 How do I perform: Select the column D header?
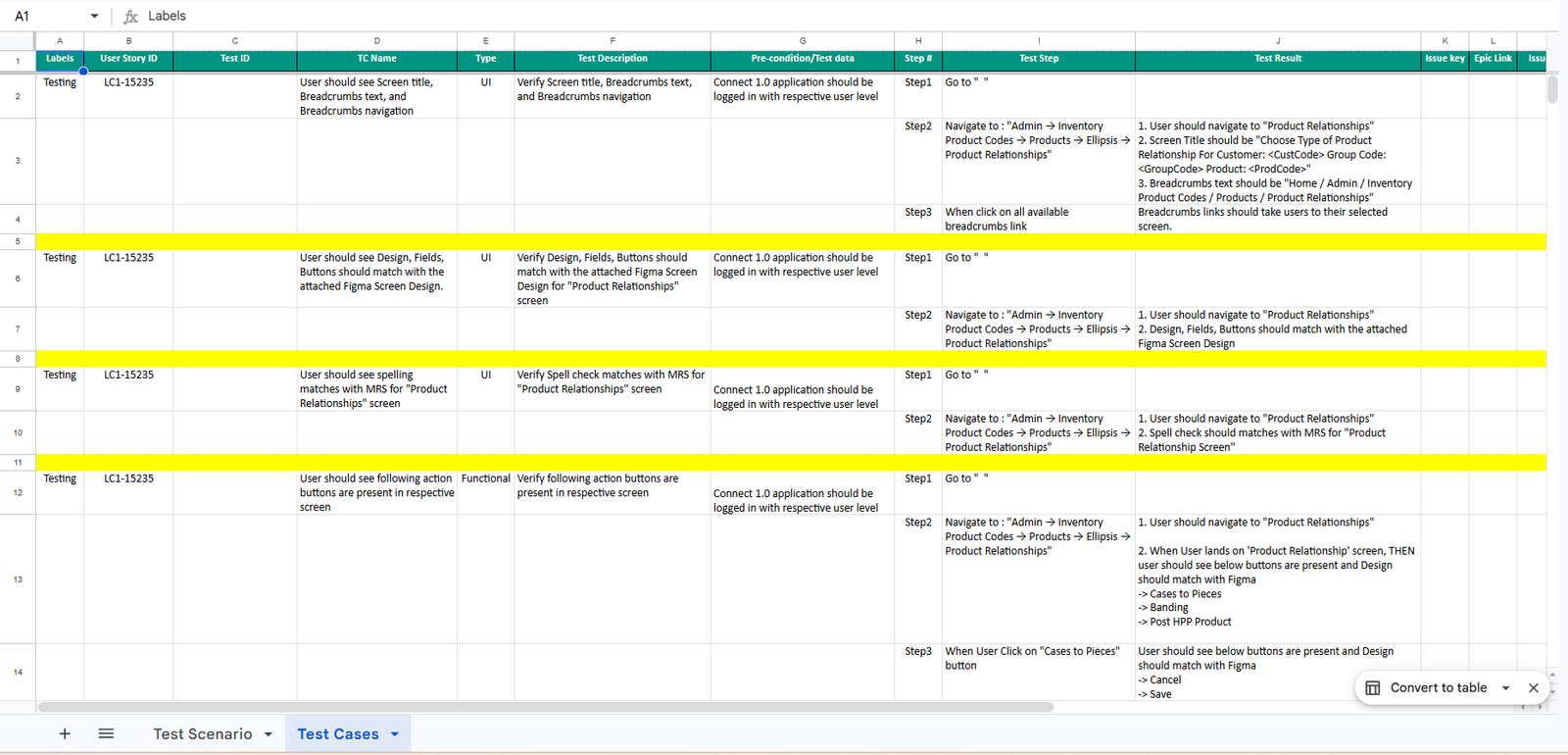click(376, 41)
